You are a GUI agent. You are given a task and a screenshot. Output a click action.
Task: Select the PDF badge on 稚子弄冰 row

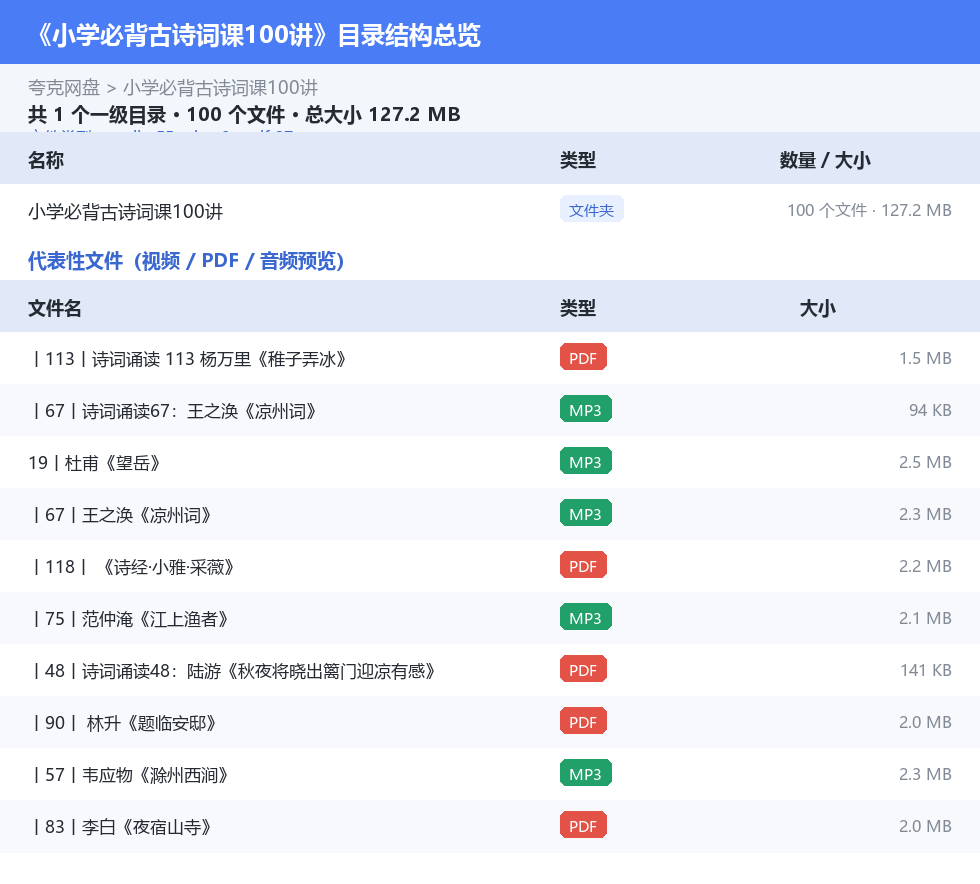(x=583, y=358)
